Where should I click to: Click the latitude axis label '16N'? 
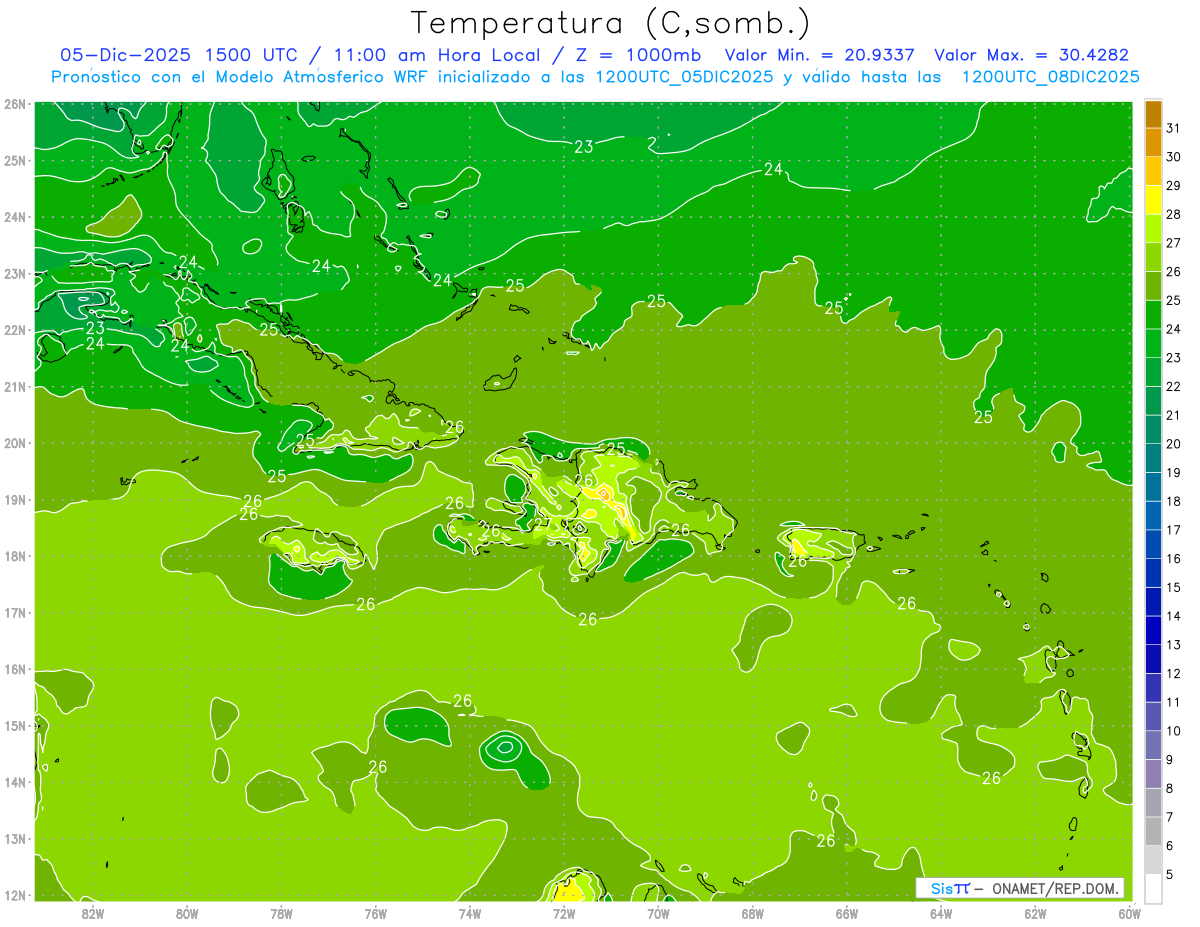tap(14, 669)
